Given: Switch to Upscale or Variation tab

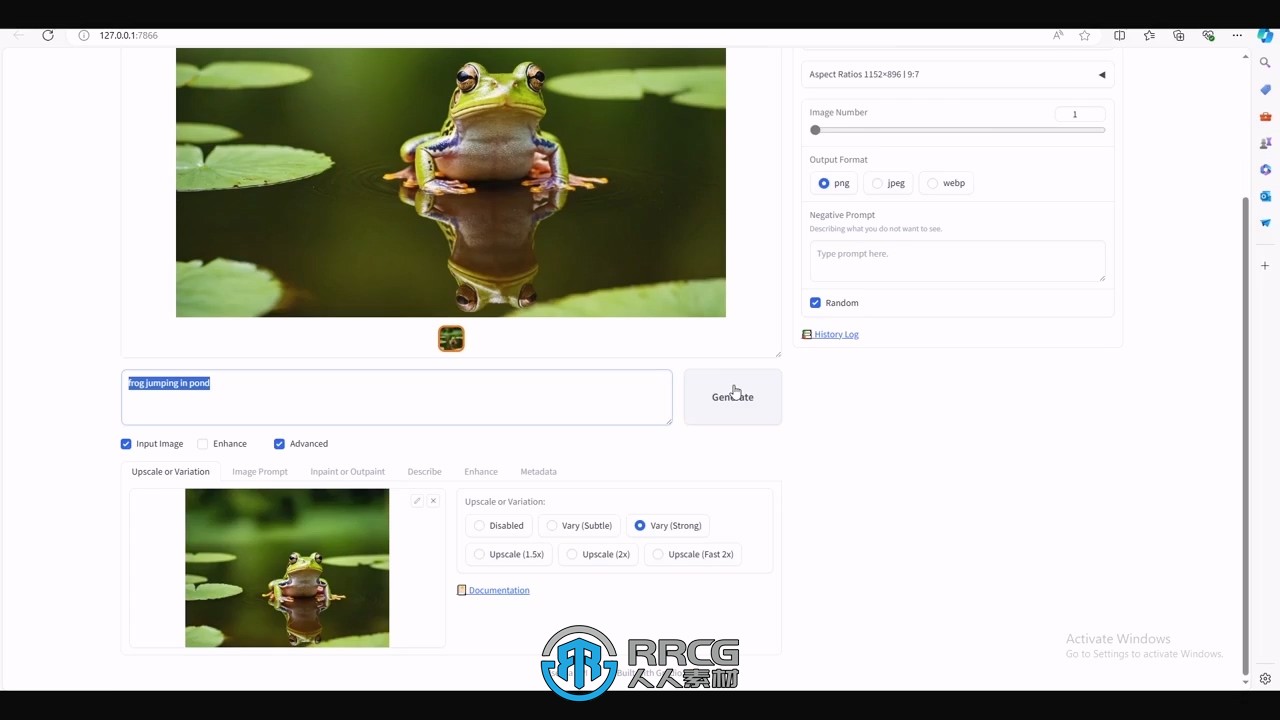Looking at the screenshot, I should (x=171, y=472).
